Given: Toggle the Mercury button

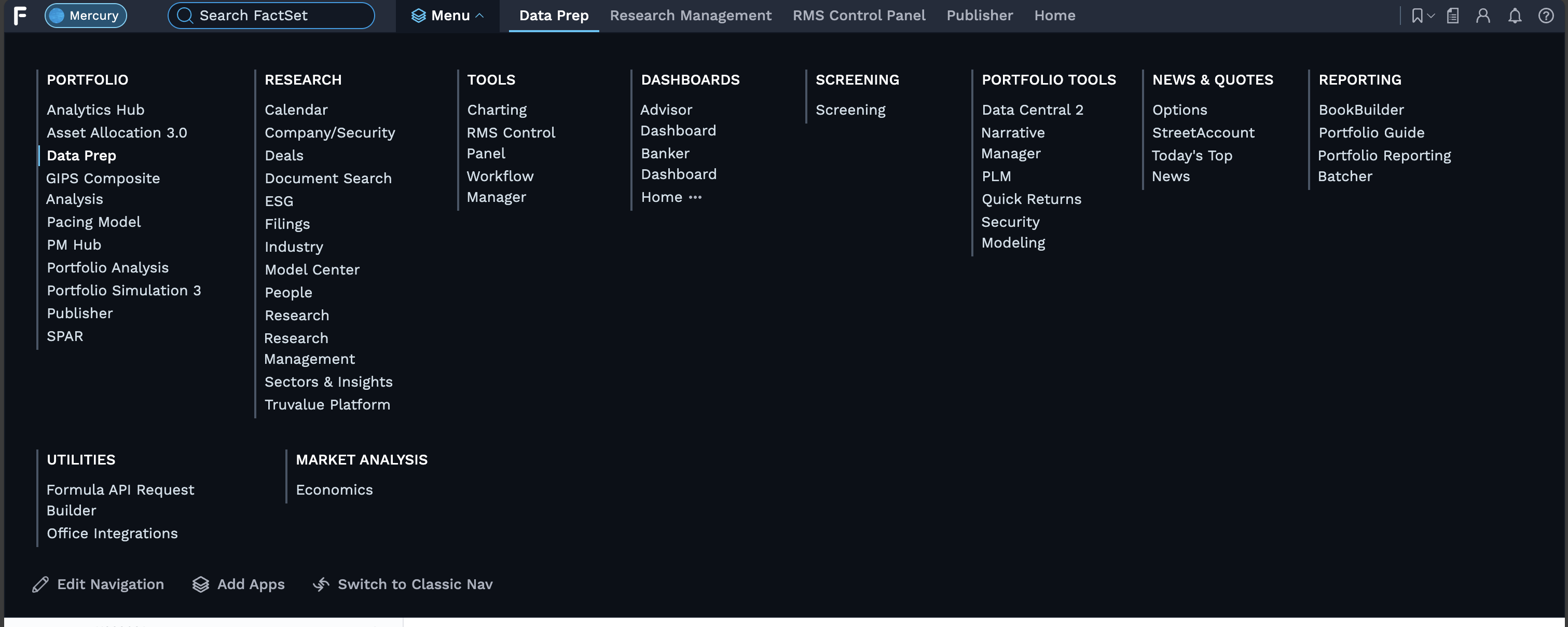Looking at the screenshot, I should (86, 15).
